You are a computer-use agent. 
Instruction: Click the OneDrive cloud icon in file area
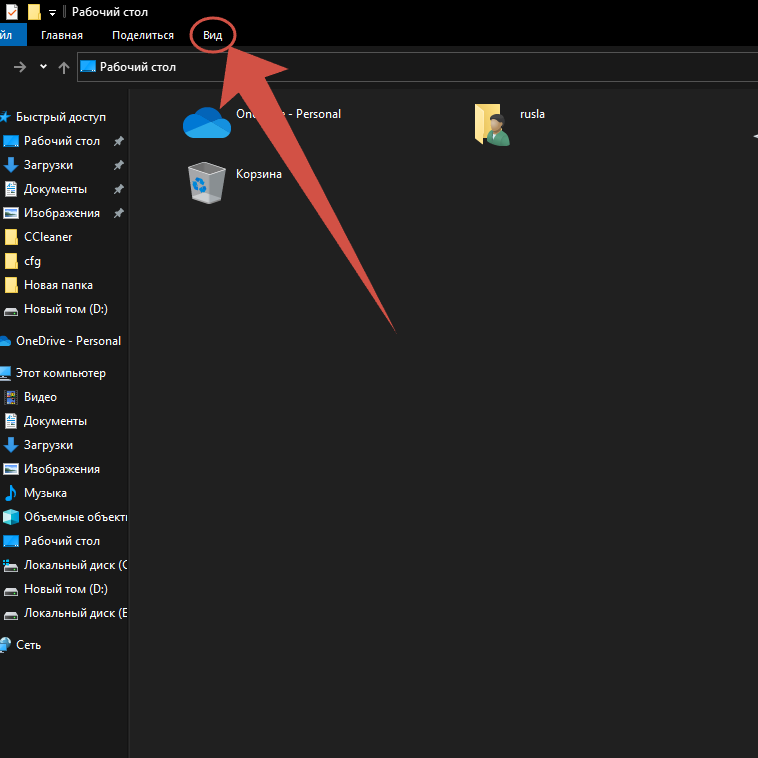click(x=206, y=122)
